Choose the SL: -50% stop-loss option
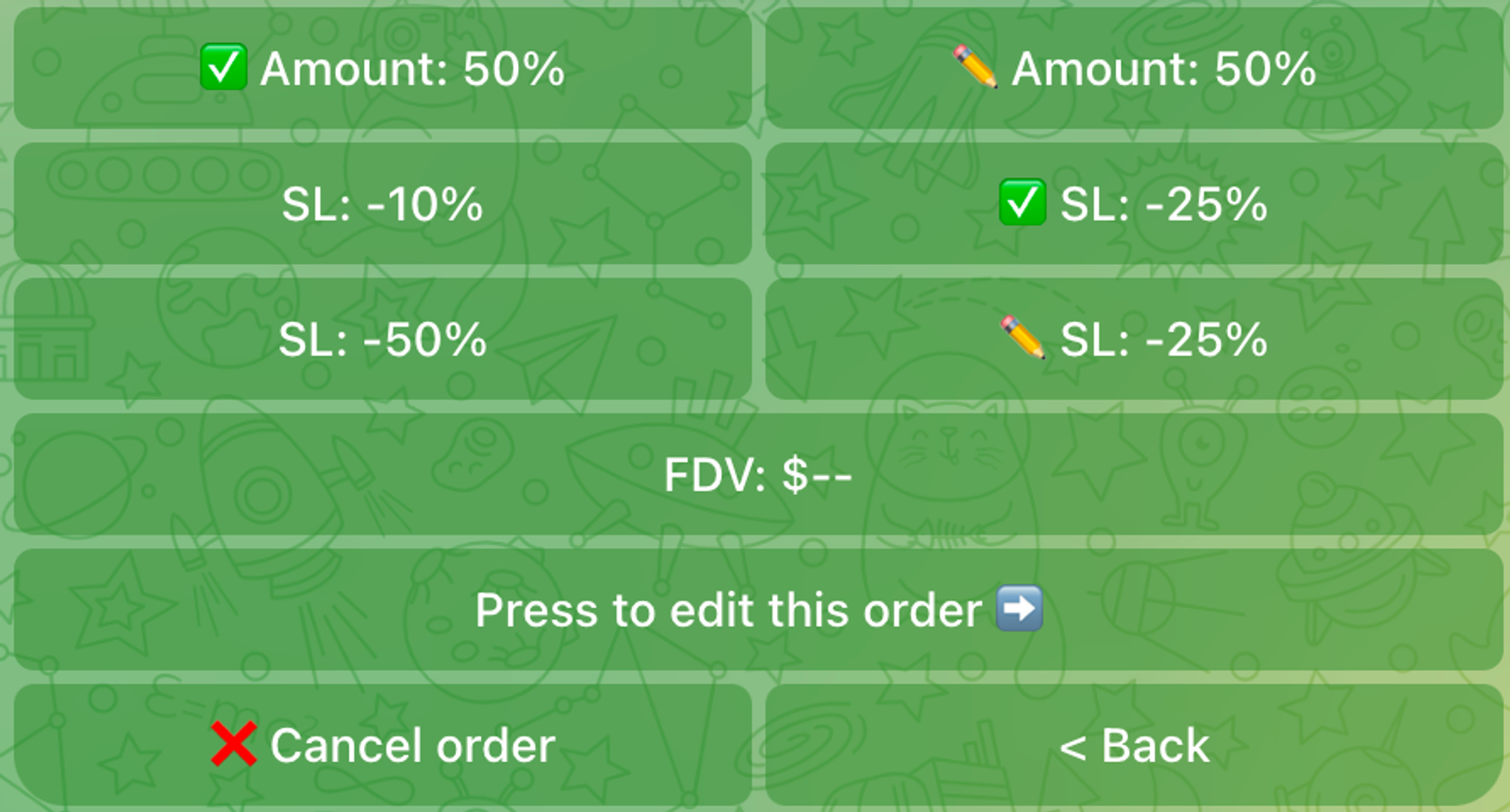This screenshot has width=1510, height=812. tap(382, 339)
